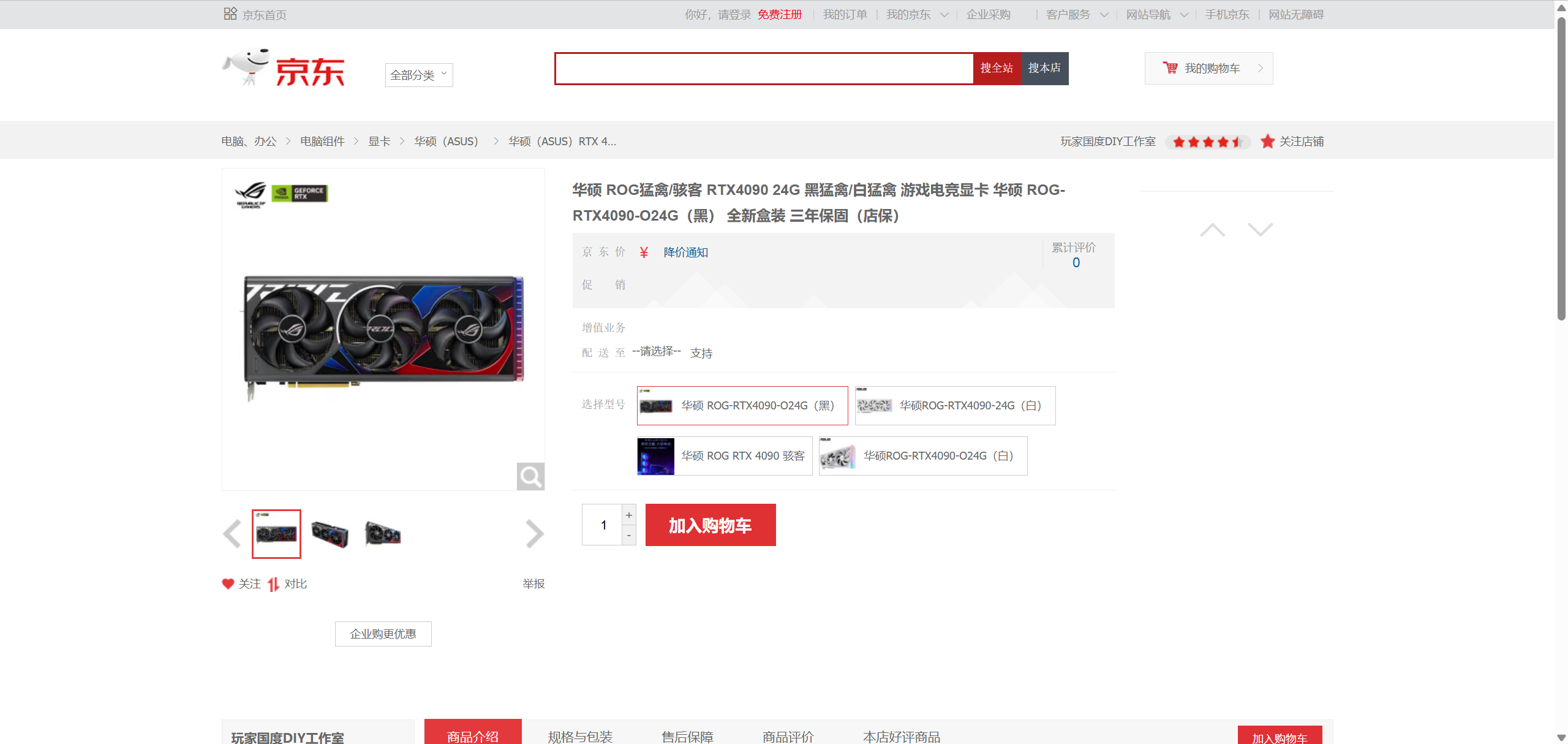The image size is (1568, 744).
Task: Expand the 全部分类 dropdown
Action: (x=419, y=75)
